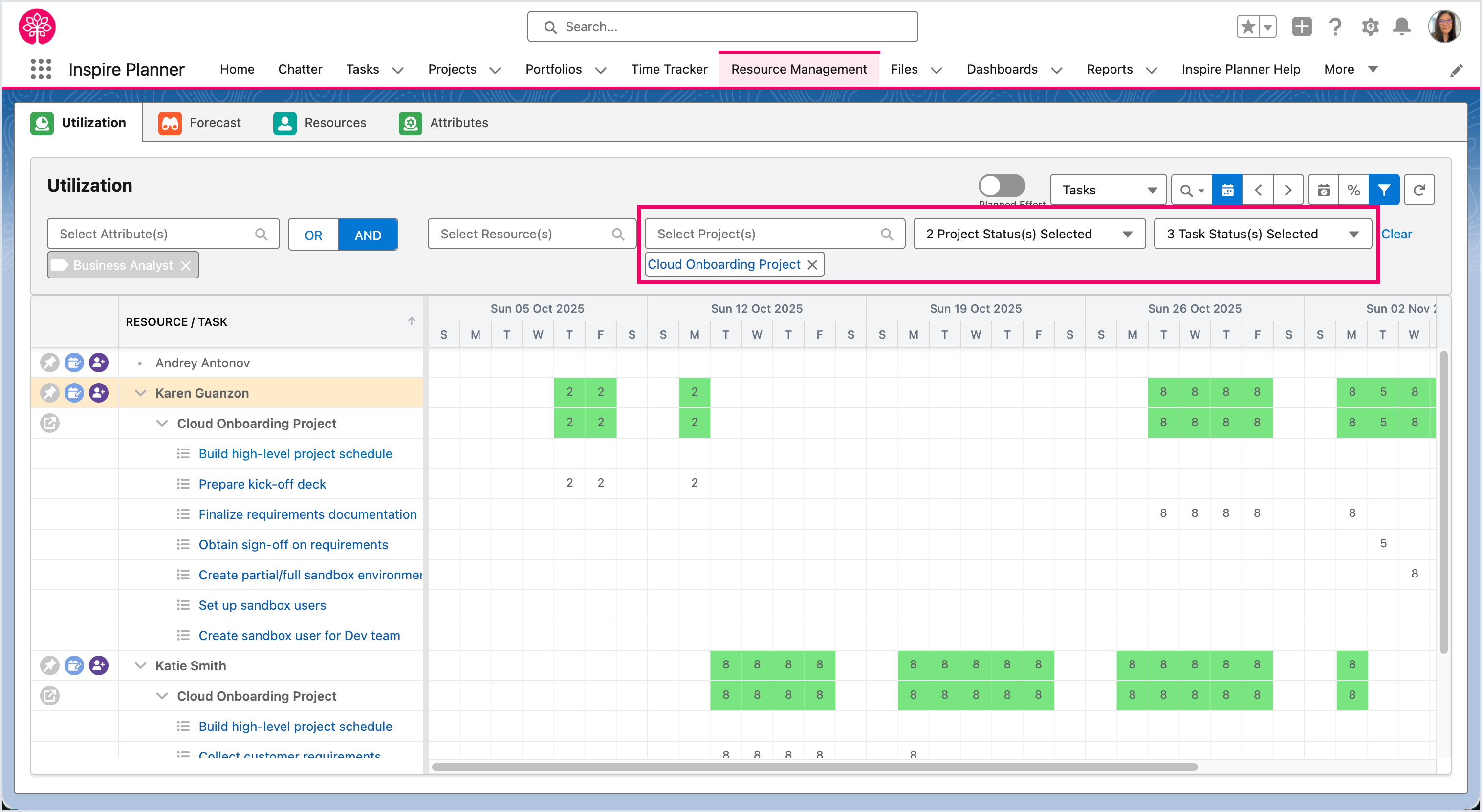The height and width of the screenshot is (812, 1482).
Task: Click the percent display icon
Action: pyautogui.click(x=1353, y=190)
